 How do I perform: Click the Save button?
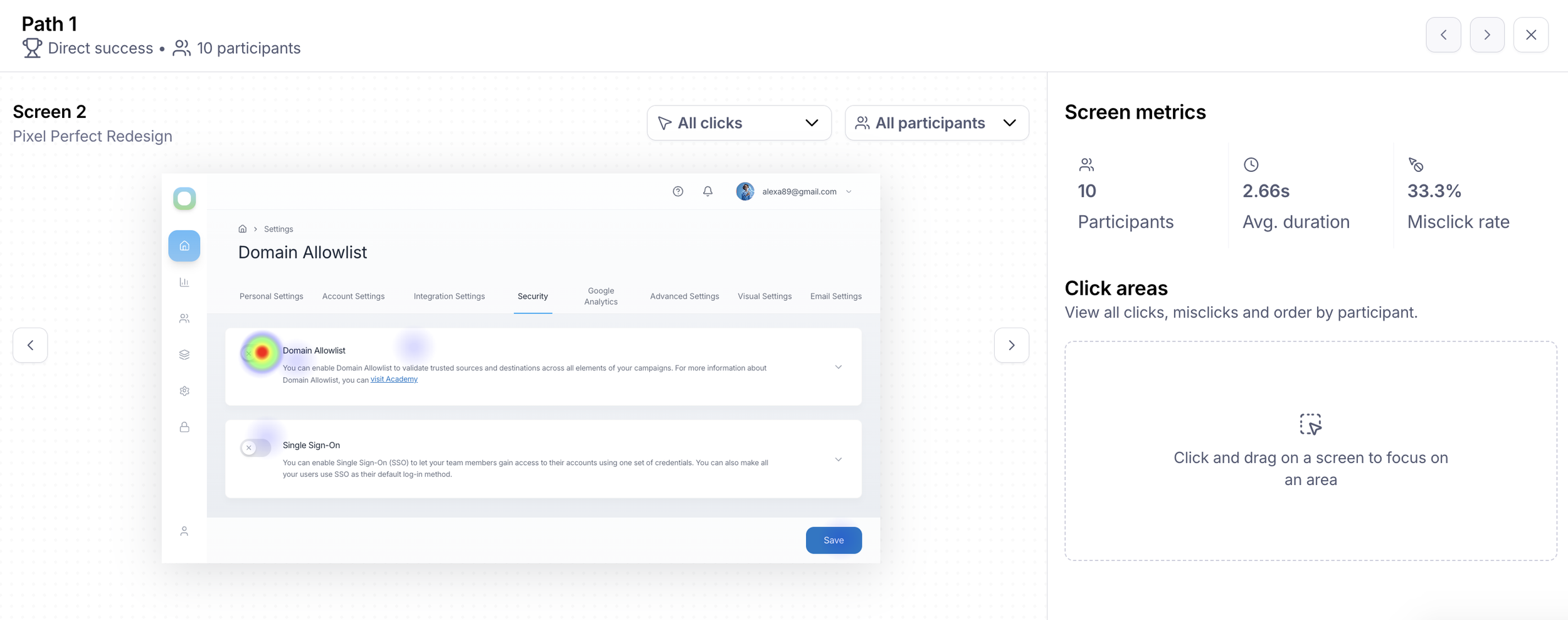834,540
